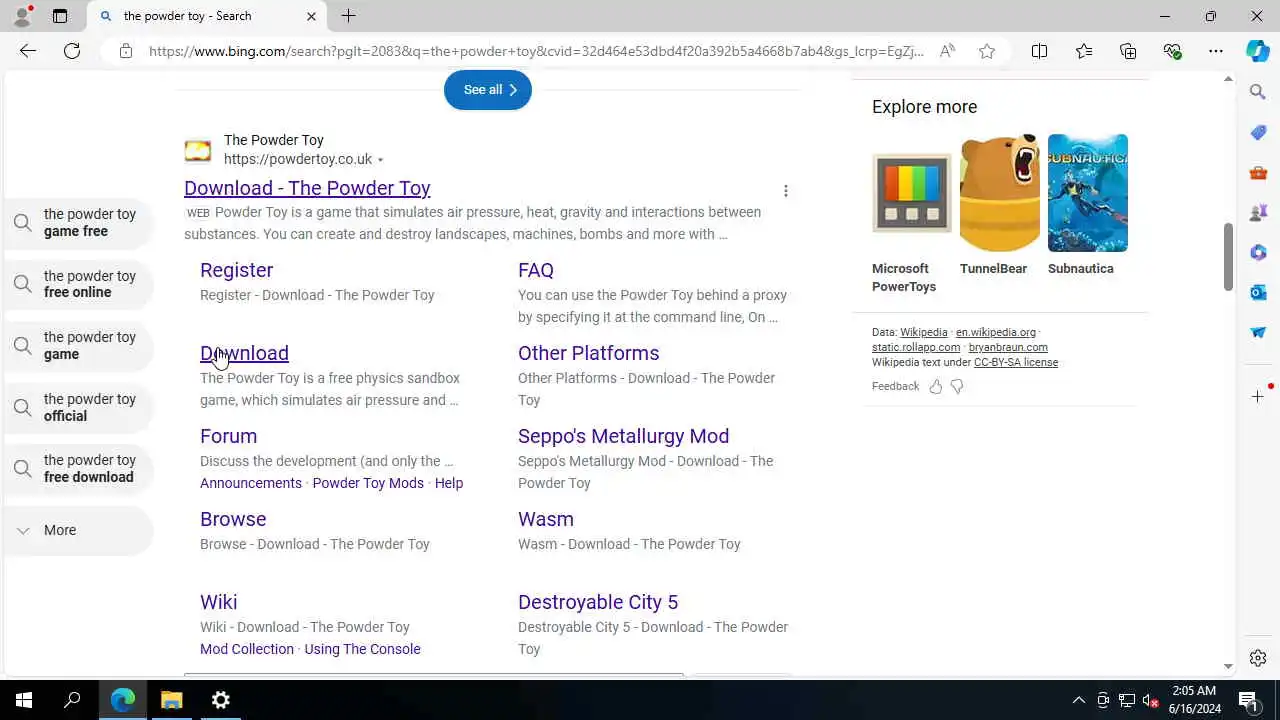This screenshot has width=1280, height=720.
Task: Click the thumbs up feedback icon
Action: coord(936,386)
